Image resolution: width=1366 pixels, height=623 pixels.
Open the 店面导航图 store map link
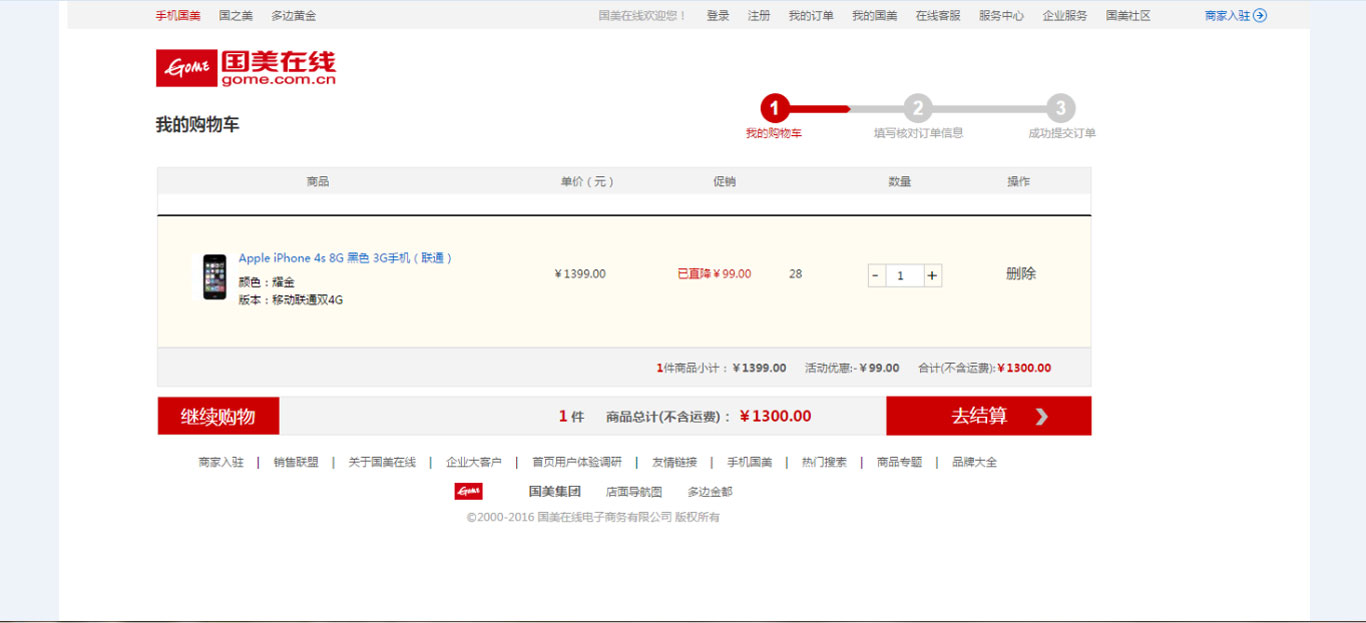coord(634,491)
